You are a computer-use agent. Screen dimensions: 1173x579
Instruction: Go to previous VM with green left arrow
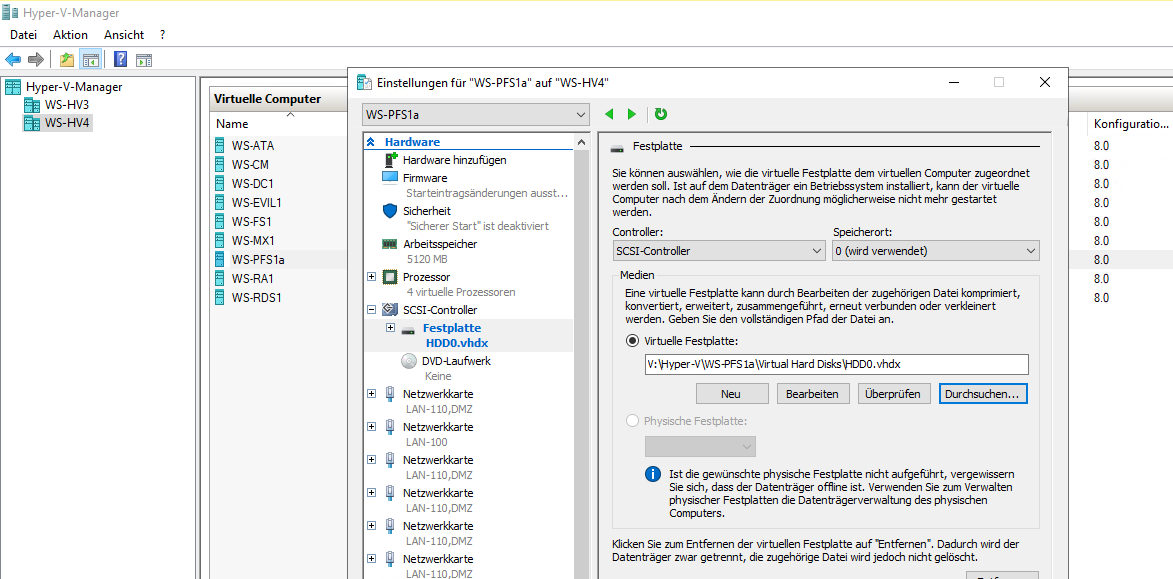(x=609, y=114)
